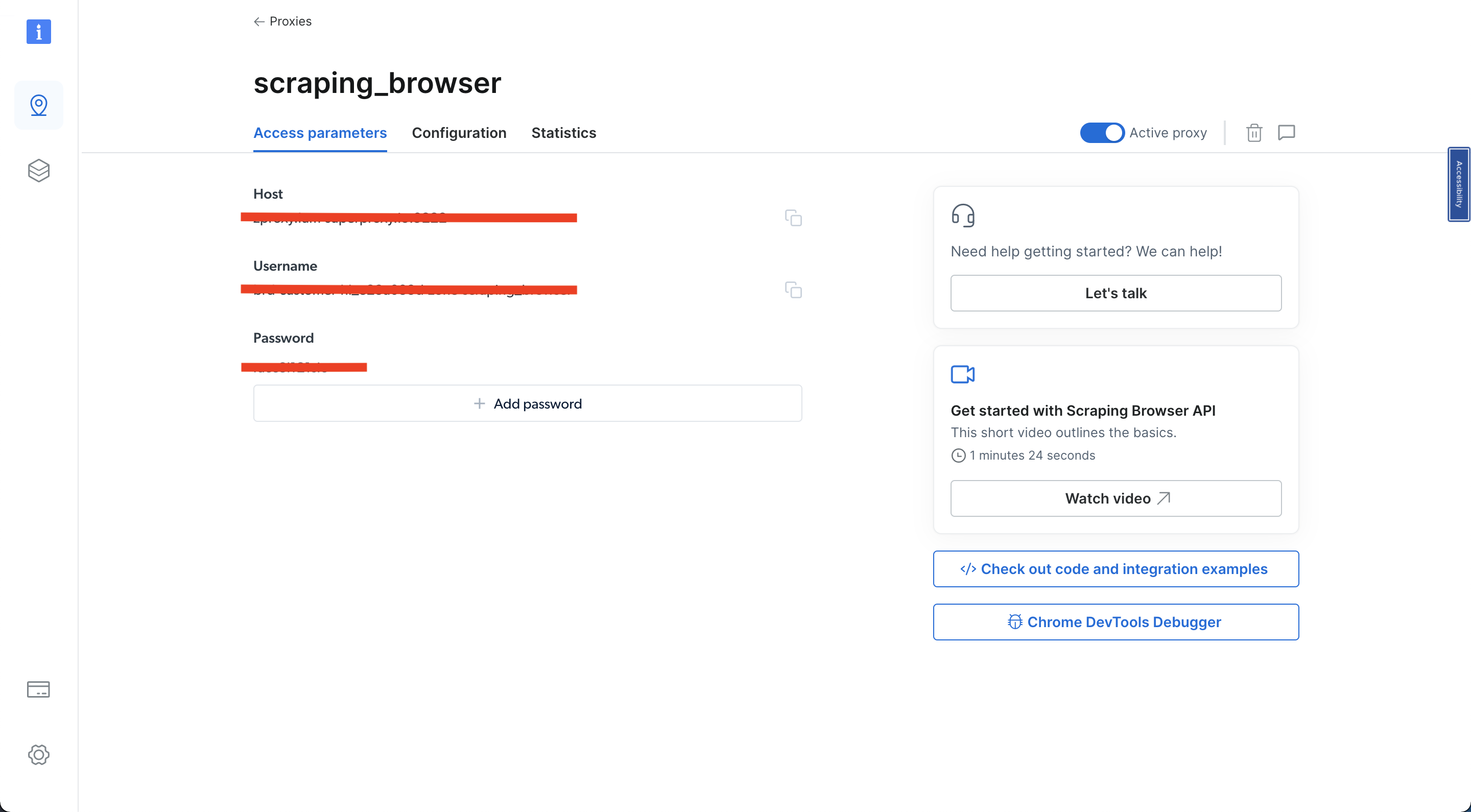Open settings with the gear icon

pos(38,754)
